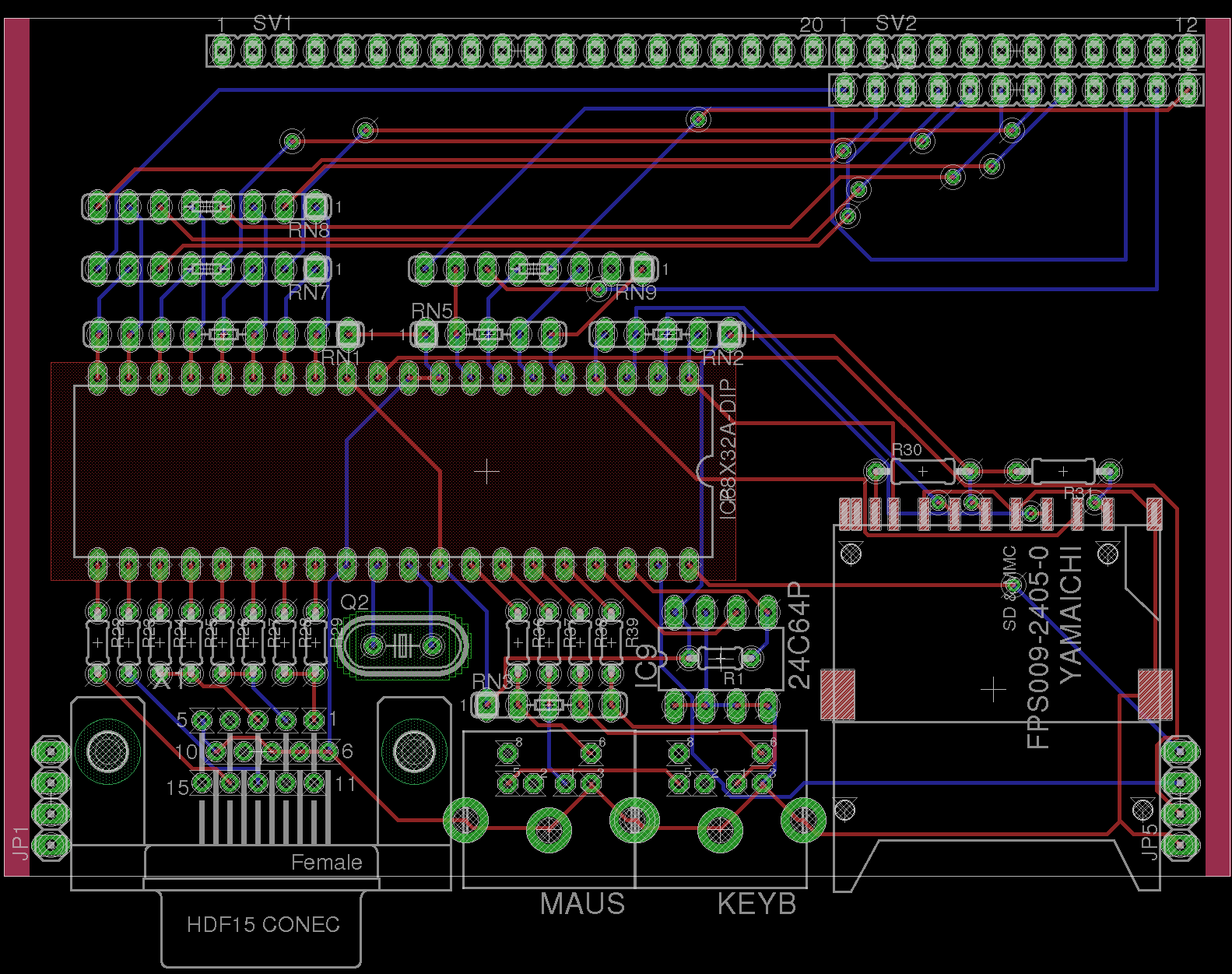Viewport: 1232px width, 974px height.
Task: Click the left mounting hole of the HDF15 connector
Action: [108, 751]
